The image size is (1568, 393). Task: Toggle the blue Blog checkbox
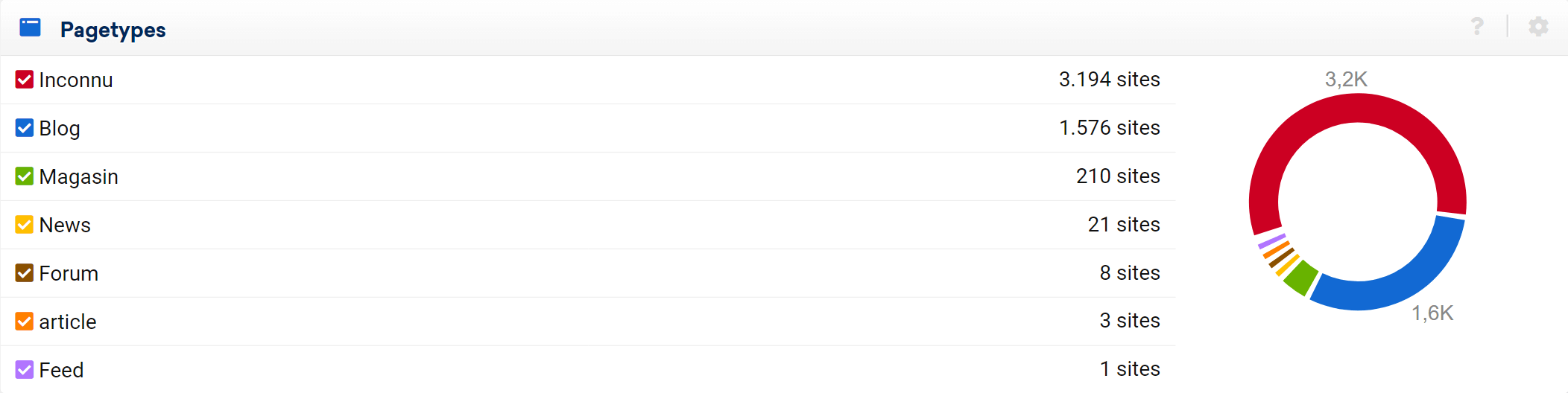(25, 128)
